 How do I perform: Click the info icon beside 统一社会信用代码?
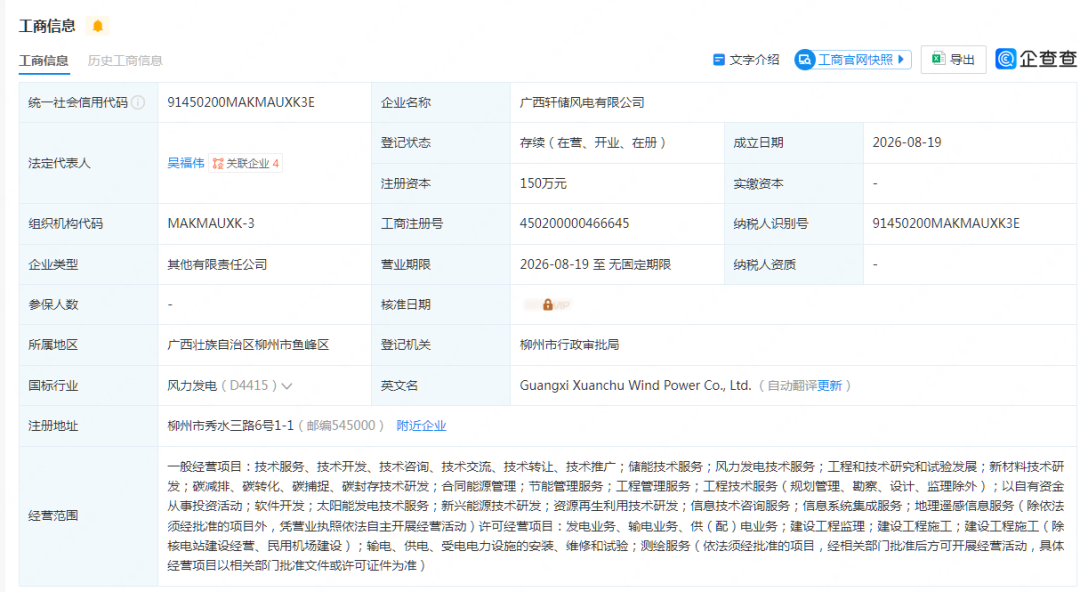tap(138, 103)
